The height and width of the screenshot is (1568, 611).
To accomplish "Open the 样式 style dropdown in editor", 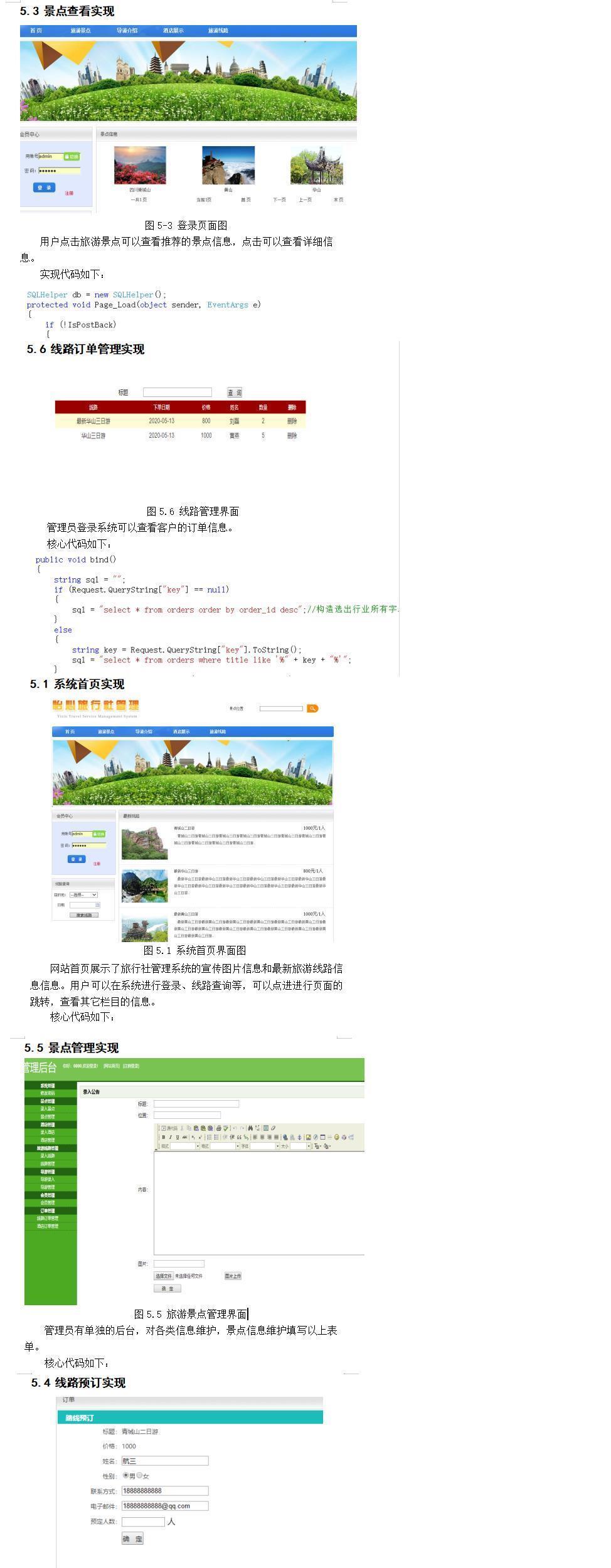I will (185, 1146).
